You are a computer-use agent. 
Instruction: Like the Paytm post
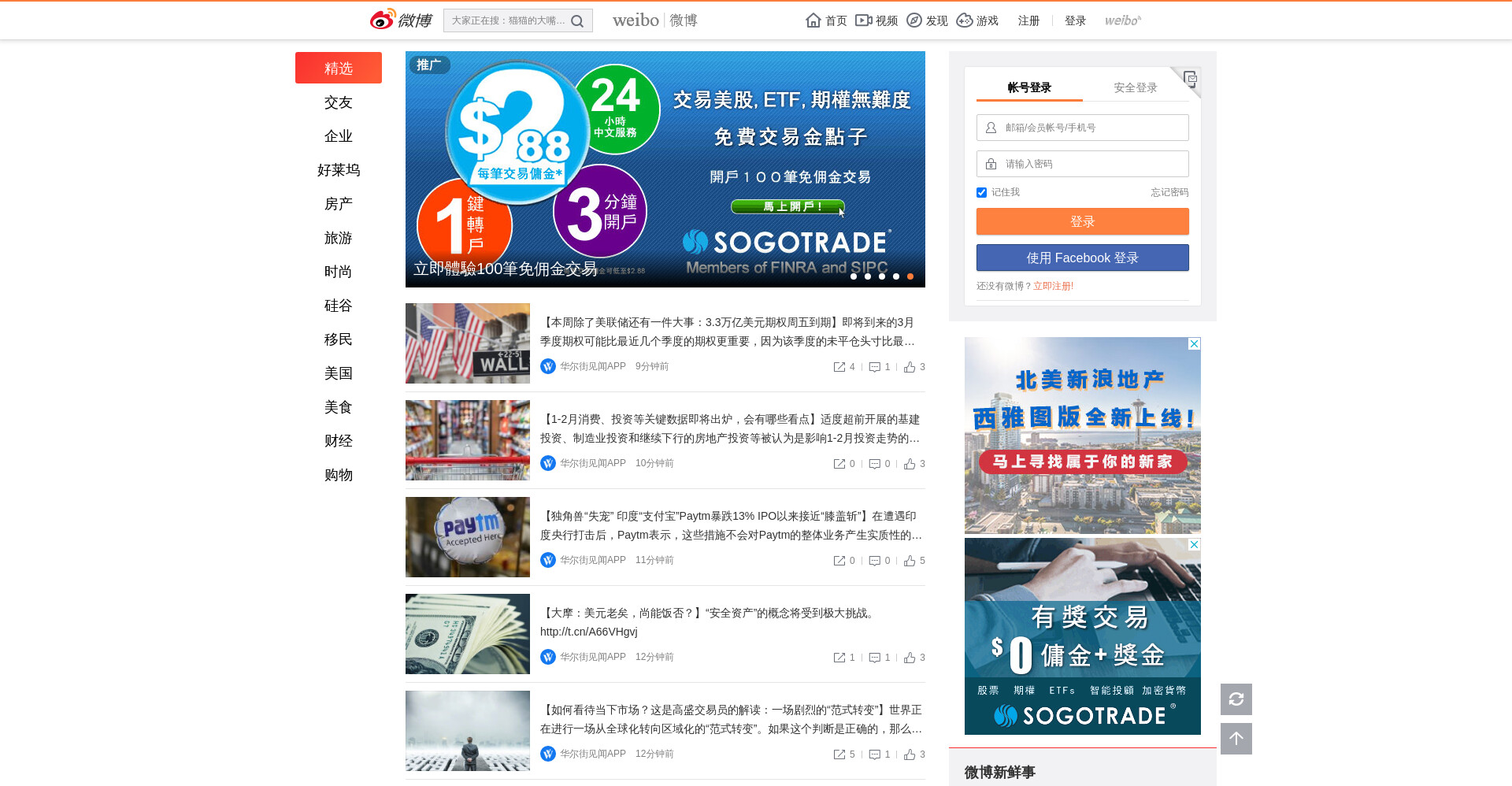[x=910, y=561]
